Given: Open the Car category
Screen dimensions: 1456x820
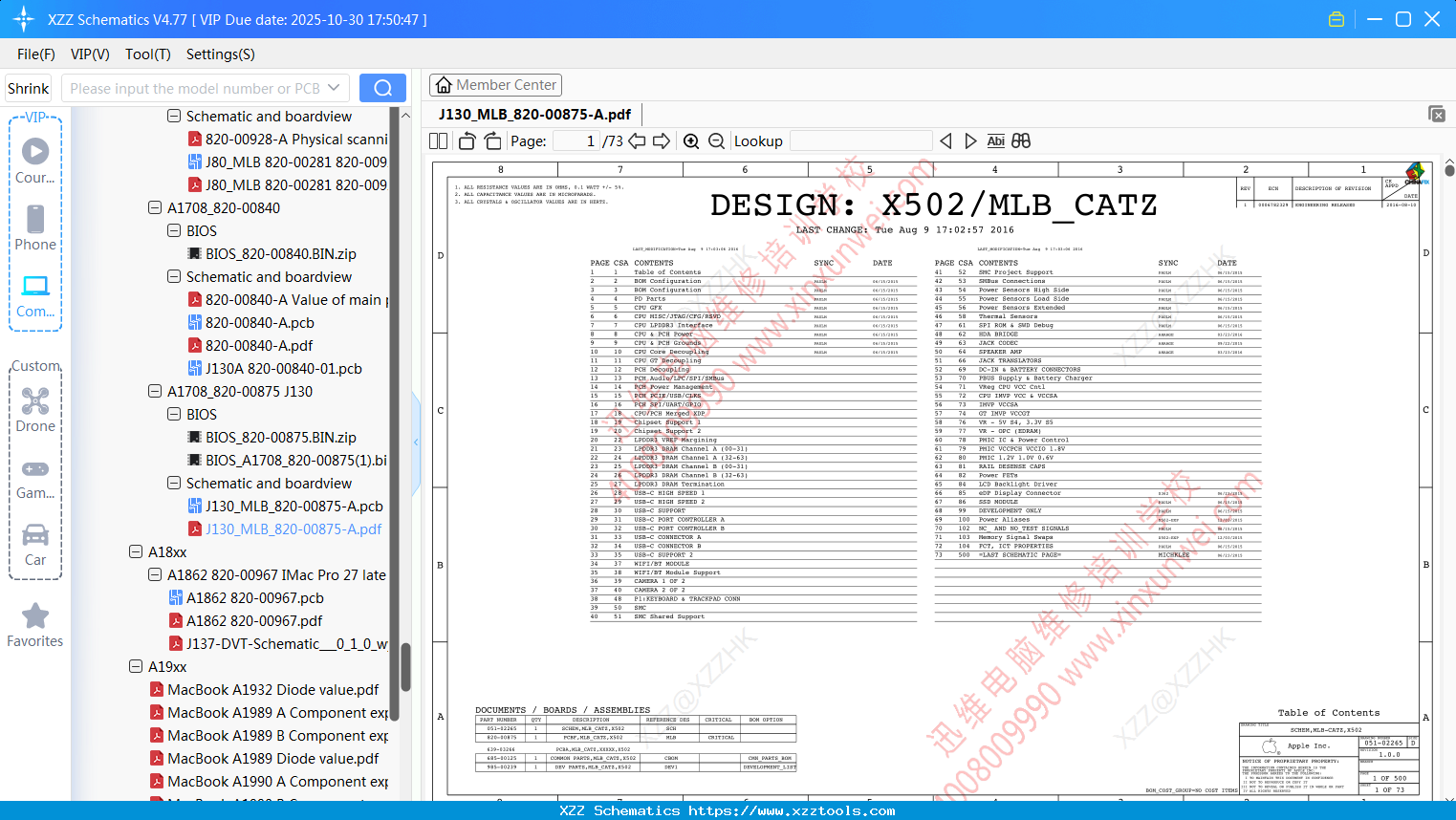Looking at the screenshot, I should [x=35, y=545].
